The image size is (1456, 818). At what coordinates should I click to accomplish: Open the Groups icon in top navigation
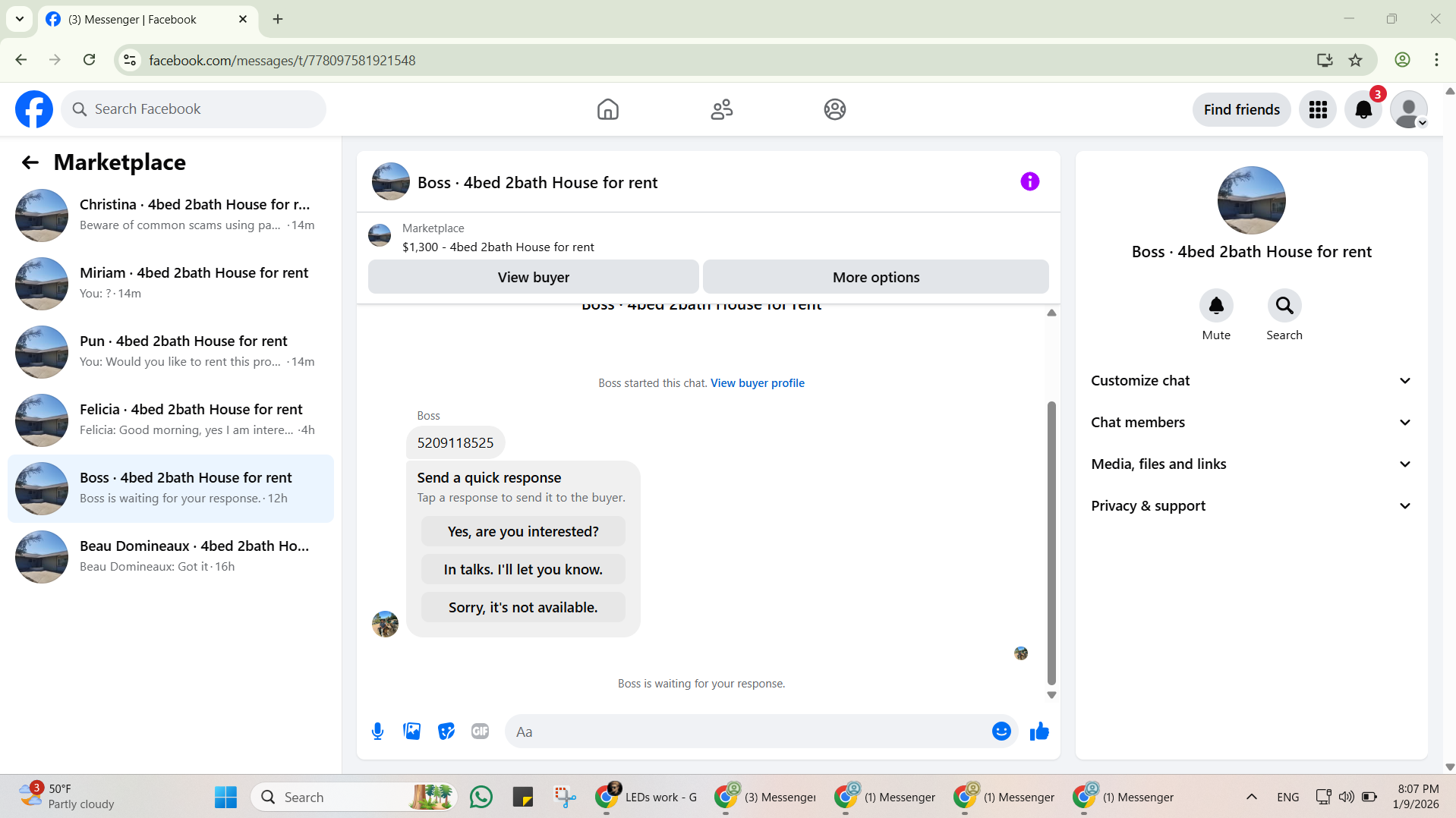834,109
